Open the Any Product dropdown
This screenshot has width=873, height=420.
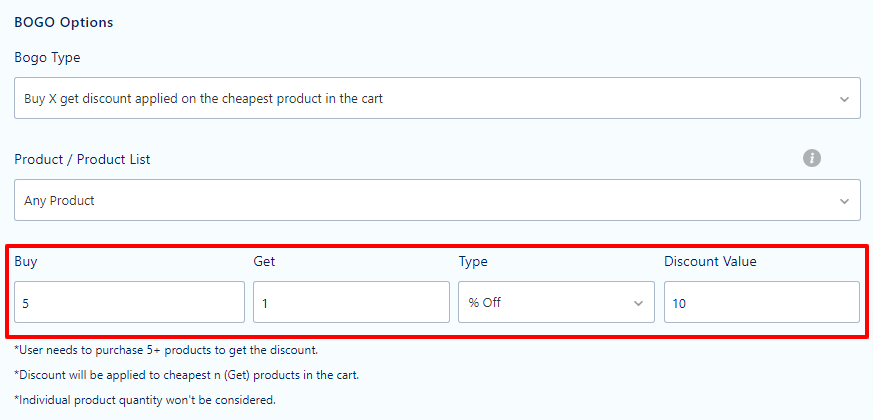[437, 200]
